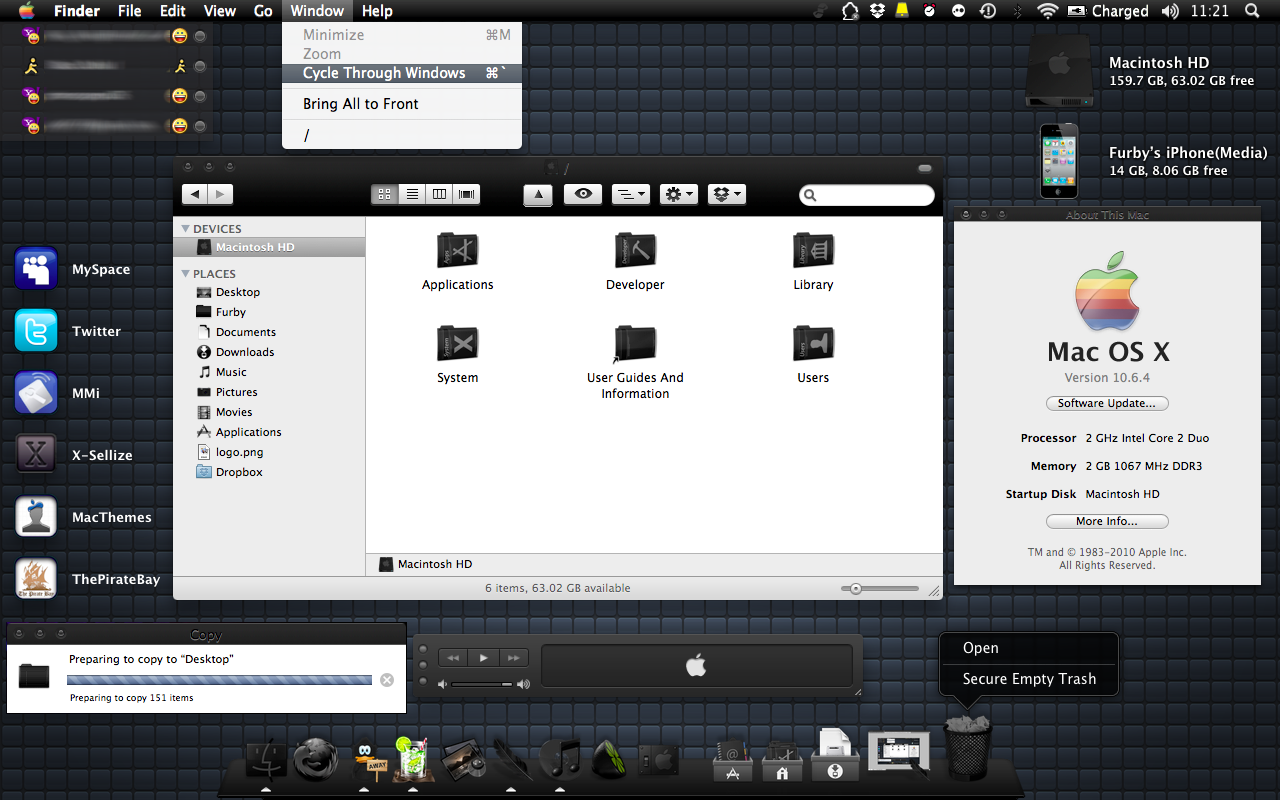Open the File menu
Screen dimensions: 1280x800
tap(129, 11)
